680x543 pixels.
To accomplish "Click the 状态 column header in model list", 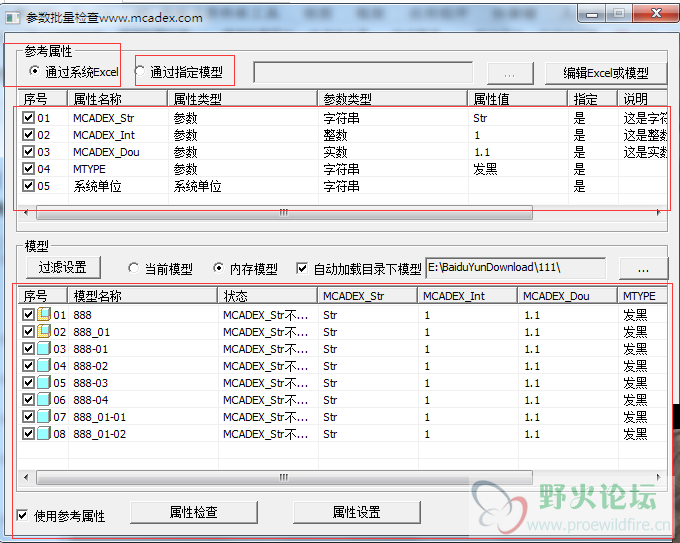I will [x=268, y=296].
